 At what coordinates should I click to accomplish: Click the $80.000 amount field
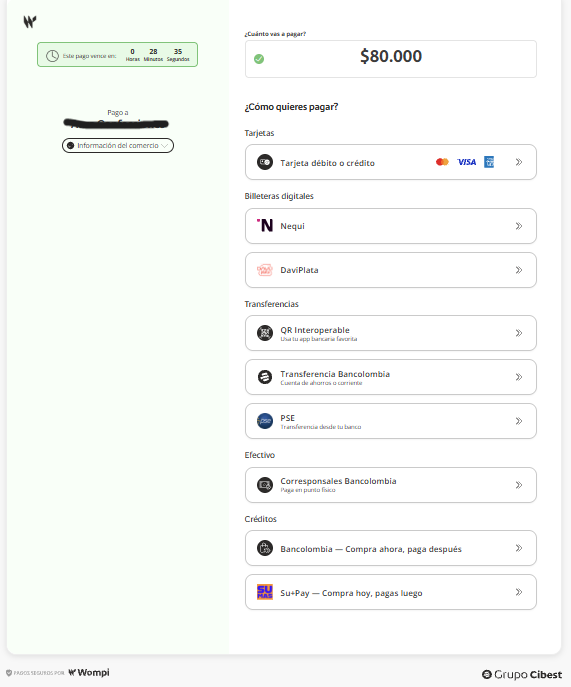pos(391,59)
